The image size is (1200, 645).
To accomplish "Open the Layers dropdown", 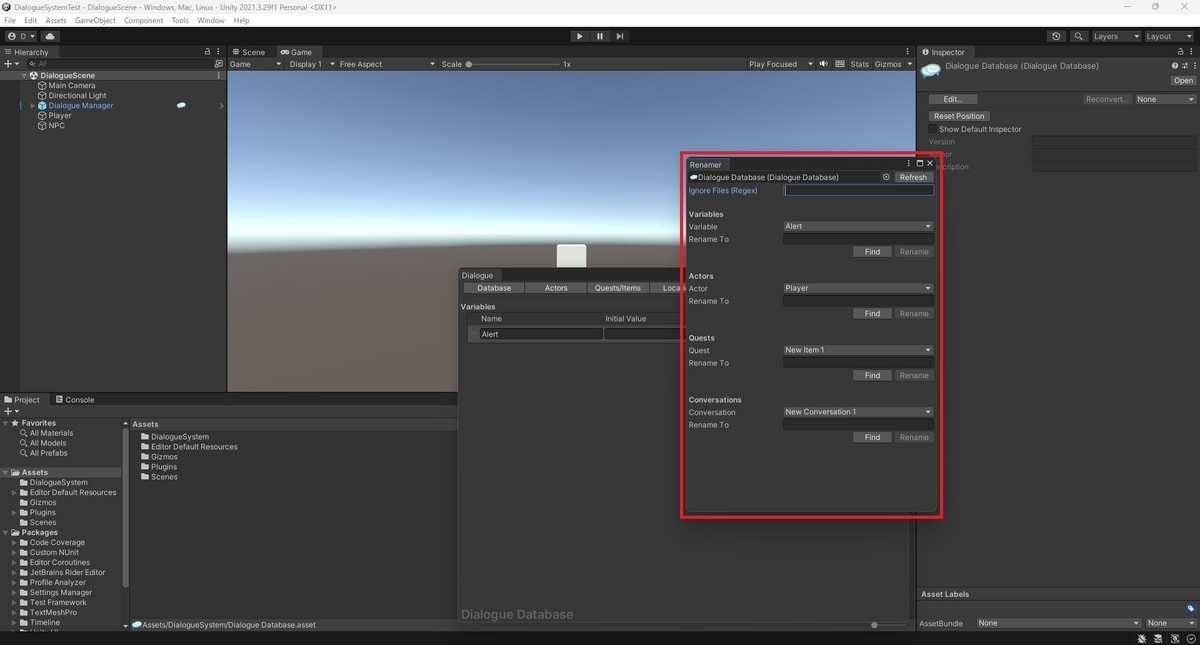I will (x=1115, y=36).
